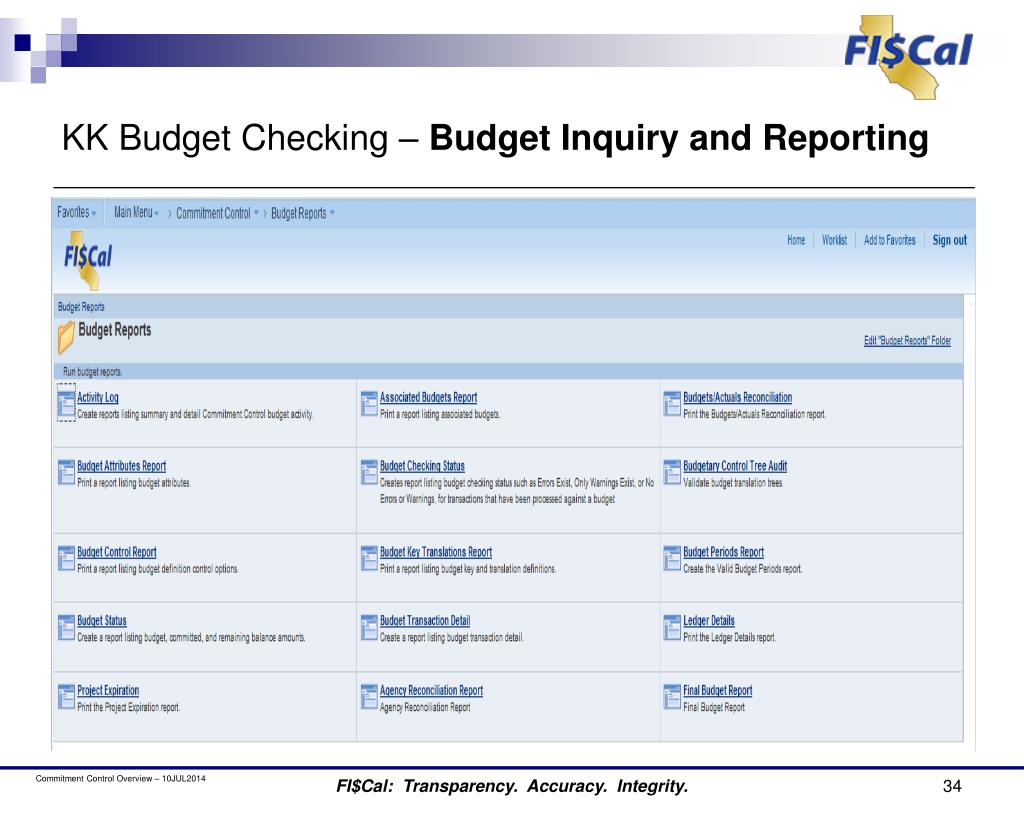This screenshot has height=819, width=1024.
Task: Click the Ledger Details report icon
Action: (672, 628)
